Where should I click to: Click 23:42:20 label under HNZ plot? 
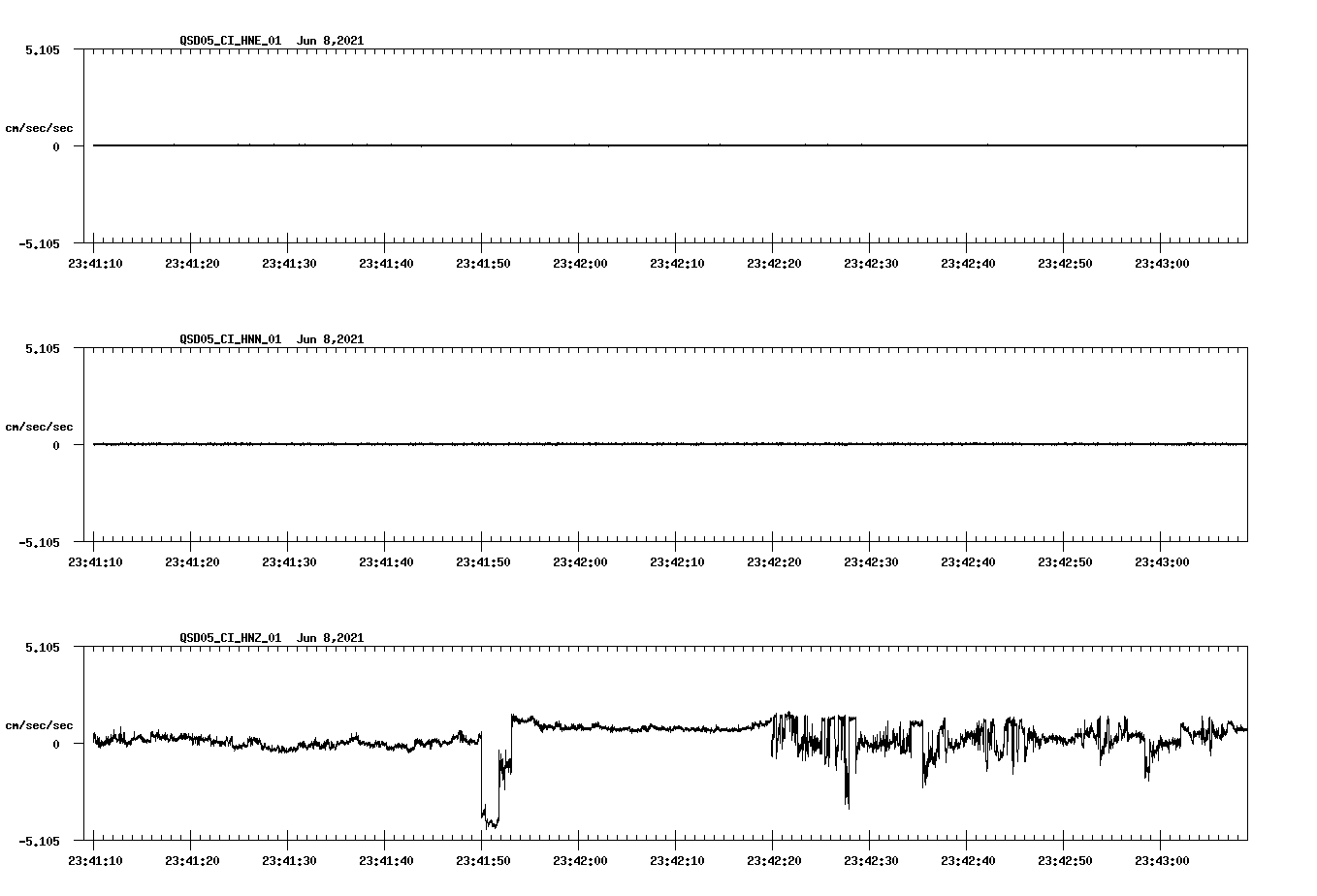[x=774, y=861]
